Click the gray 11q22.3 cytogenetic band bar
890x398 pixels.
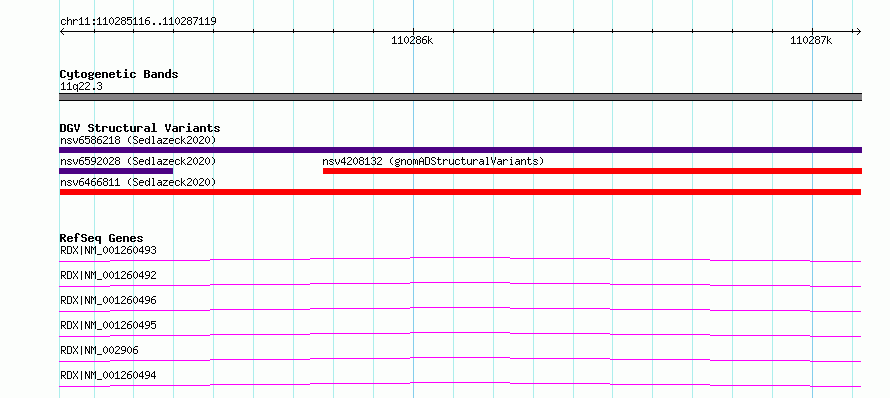pyautogui.click(x=460, y=97)
